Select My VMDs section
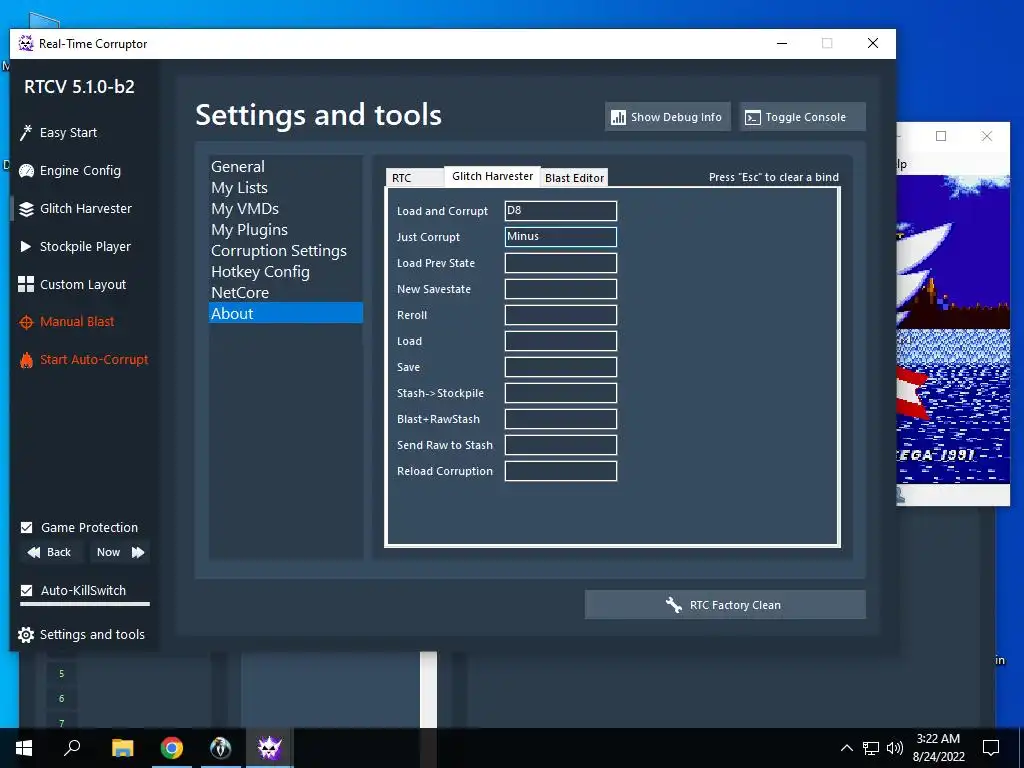 [x=285, y=208]
